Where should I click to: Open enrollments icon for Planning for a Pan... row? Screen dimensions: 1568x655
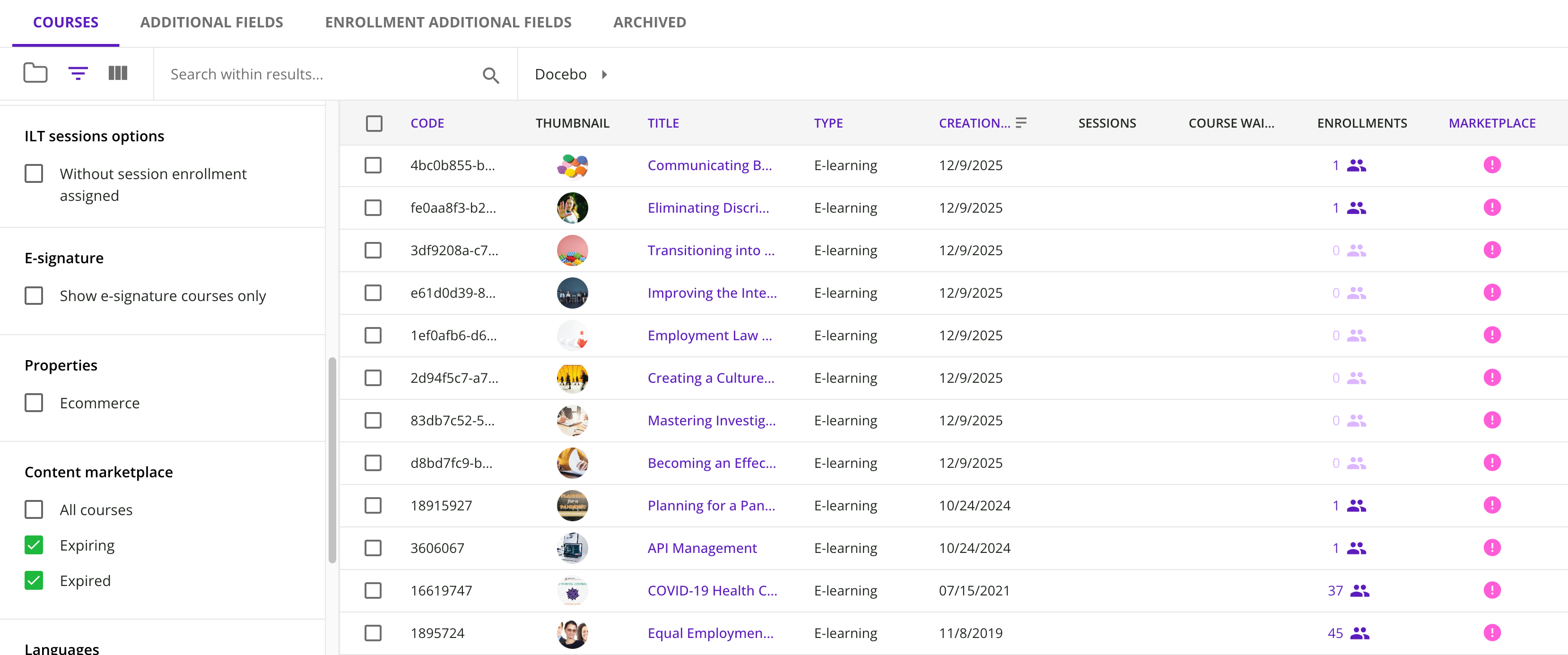[x=1356, y=505]
